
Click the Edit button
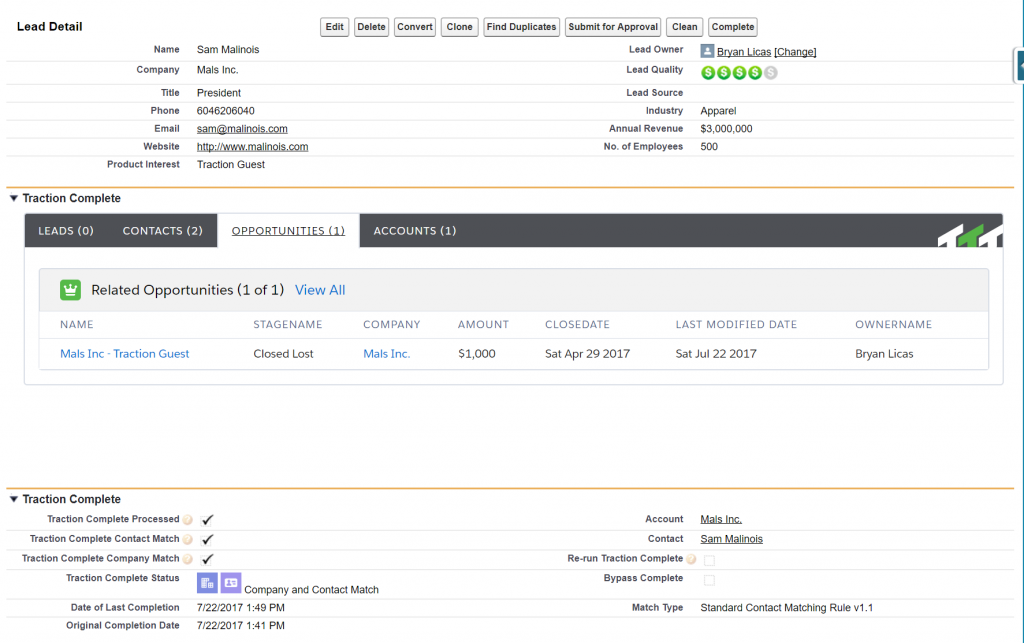[x=334, y=27]
